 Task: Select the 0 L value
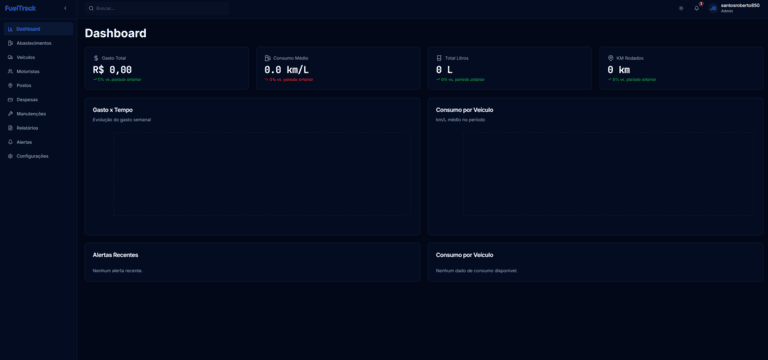click(x=444, y=70)
